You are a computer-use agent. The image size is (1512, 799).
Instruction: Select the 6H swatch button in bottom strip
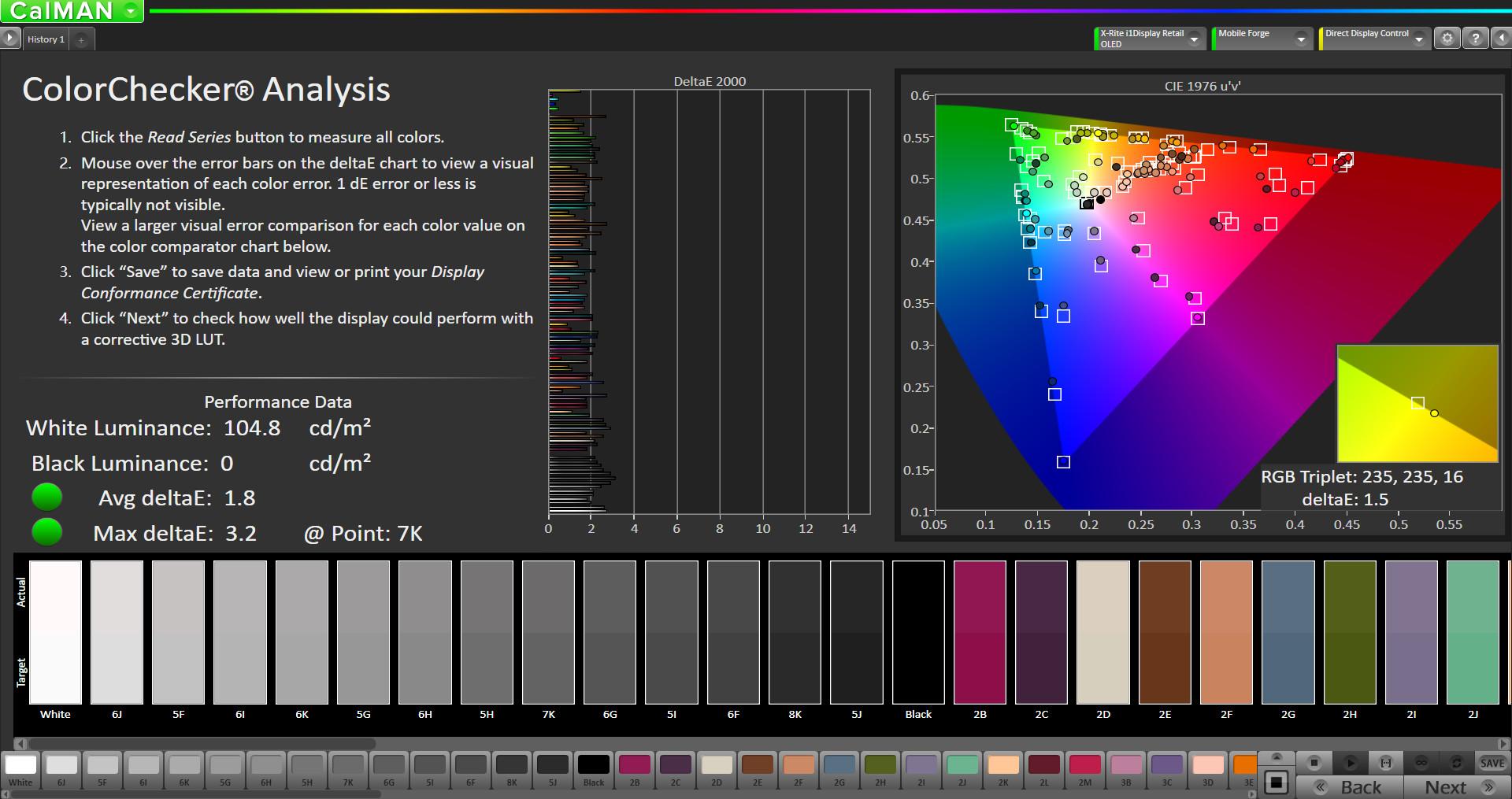point(266,771)
